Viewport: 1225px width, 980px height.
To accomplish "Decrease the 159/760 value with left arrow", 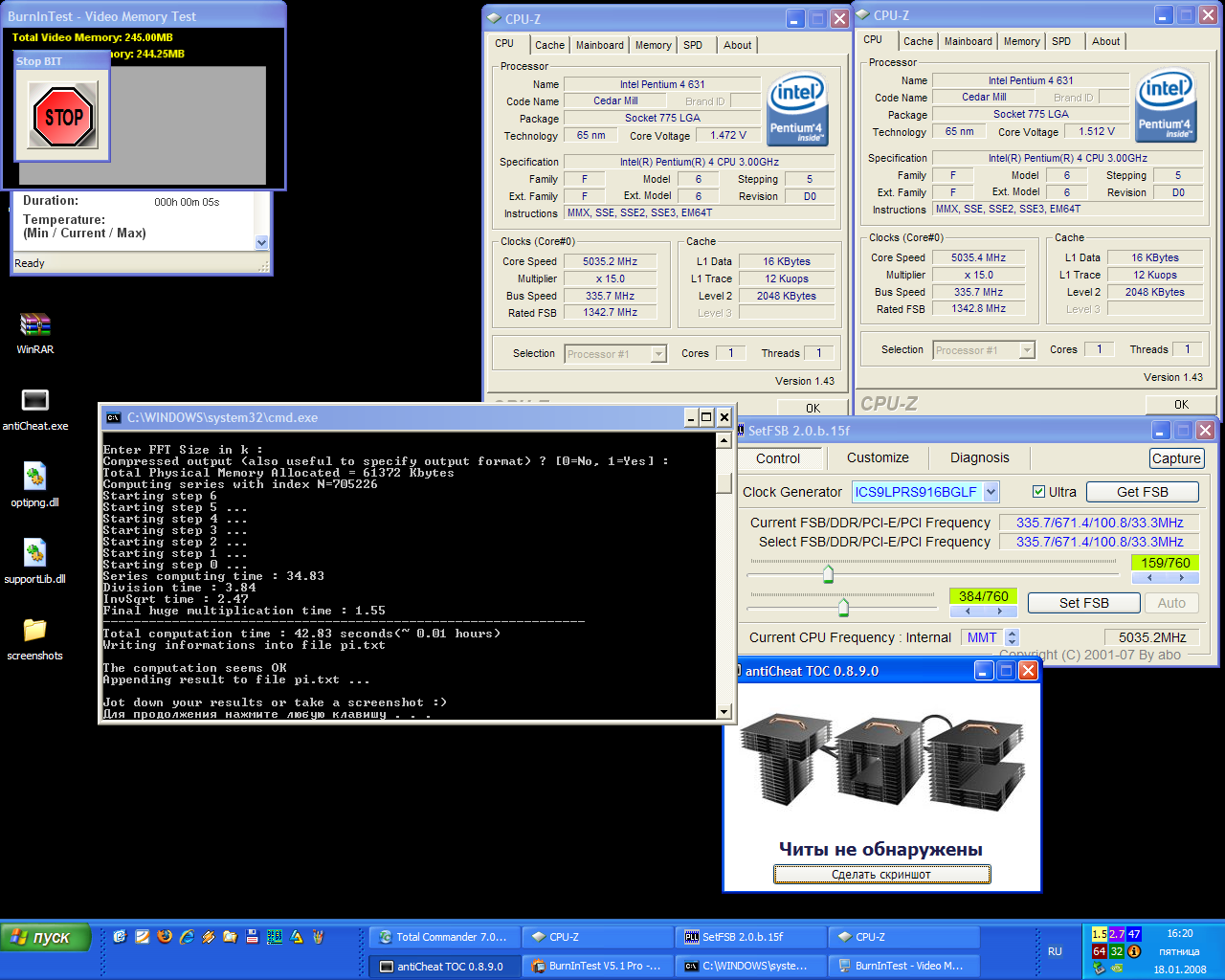I will 1148,578.
